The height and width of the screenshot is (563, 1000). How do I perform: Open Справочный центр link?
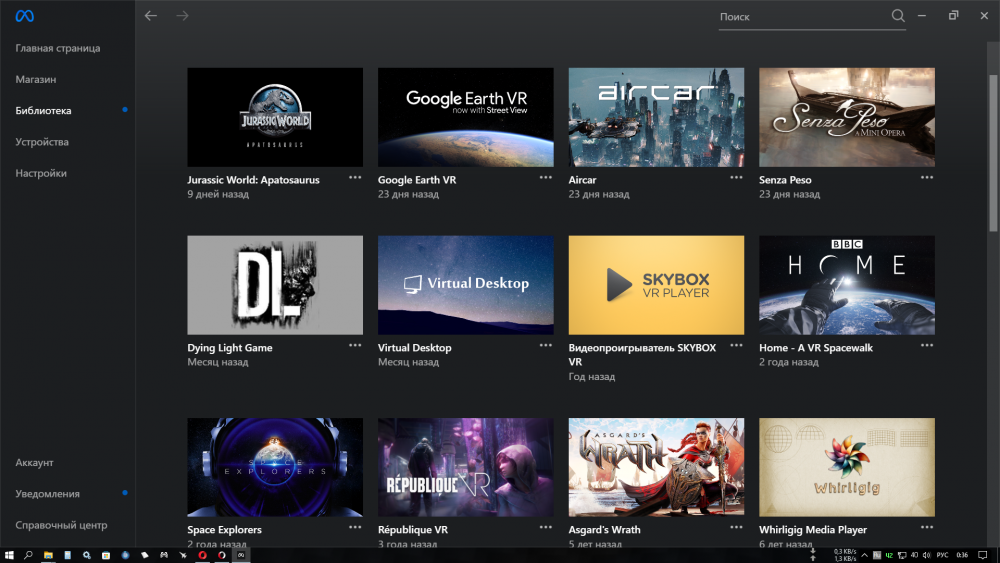click(61, 525)
